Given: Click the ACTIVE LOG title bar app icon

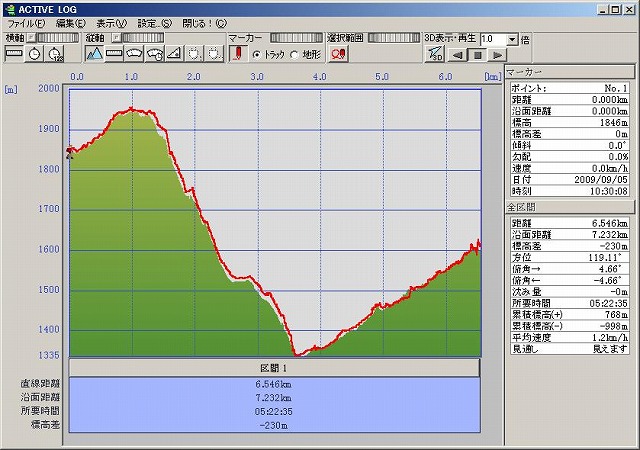Looking at the screenshot, I should [10, 9].
